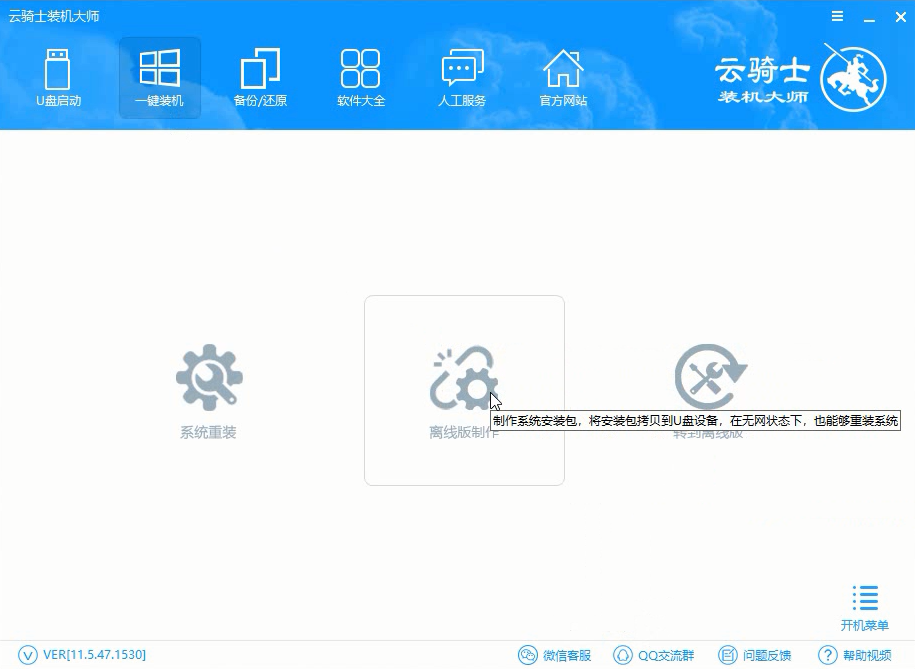Image resolution: width=915 pixels, height=669 pixels.
Task: Open 微信客服 link
Action: pyautogui.click(x=555, y=655)
